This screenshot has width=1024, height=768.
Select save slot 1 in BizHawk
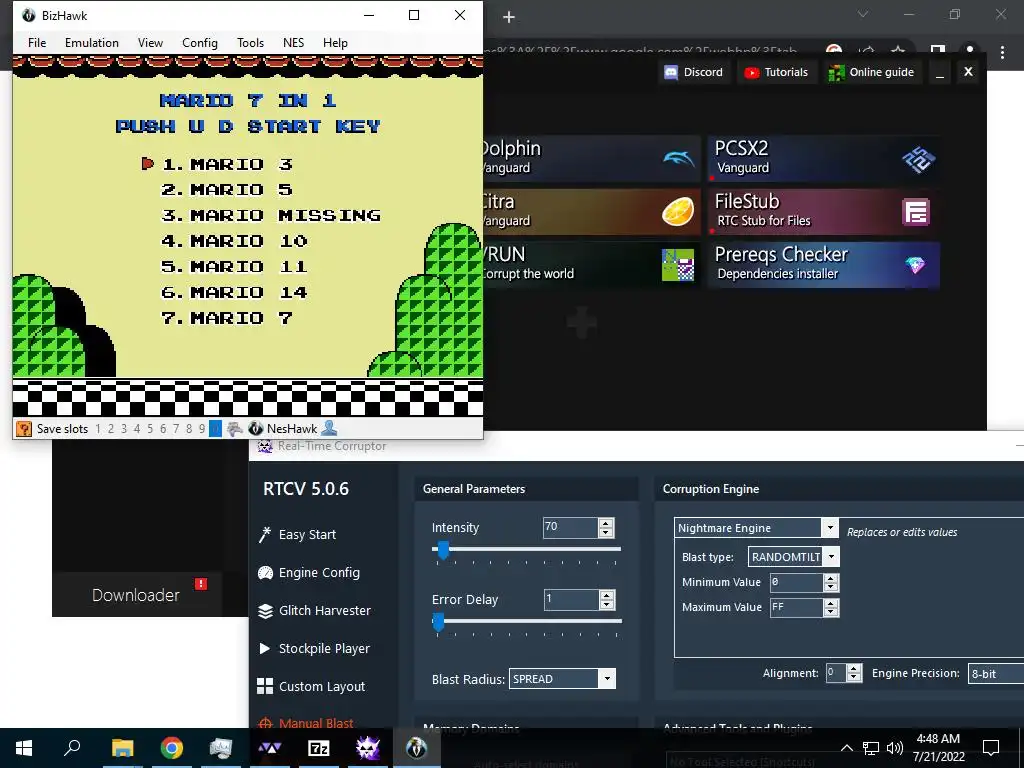[x=98, y=429]
